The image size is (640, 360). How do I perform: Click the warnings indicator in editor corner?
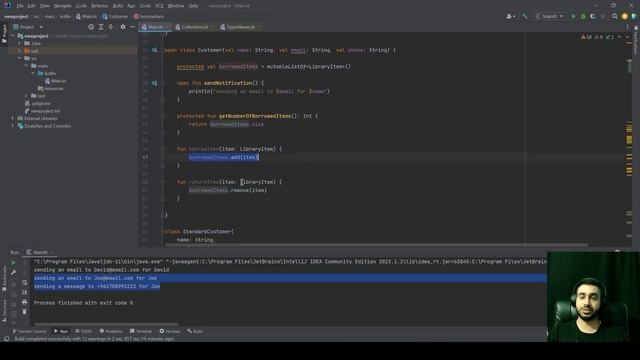point(598,37)
